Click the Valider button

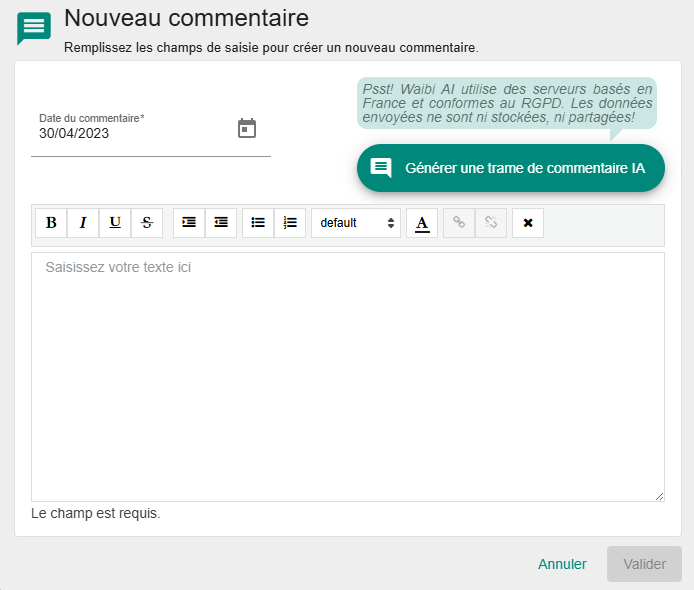coord(644,564)
